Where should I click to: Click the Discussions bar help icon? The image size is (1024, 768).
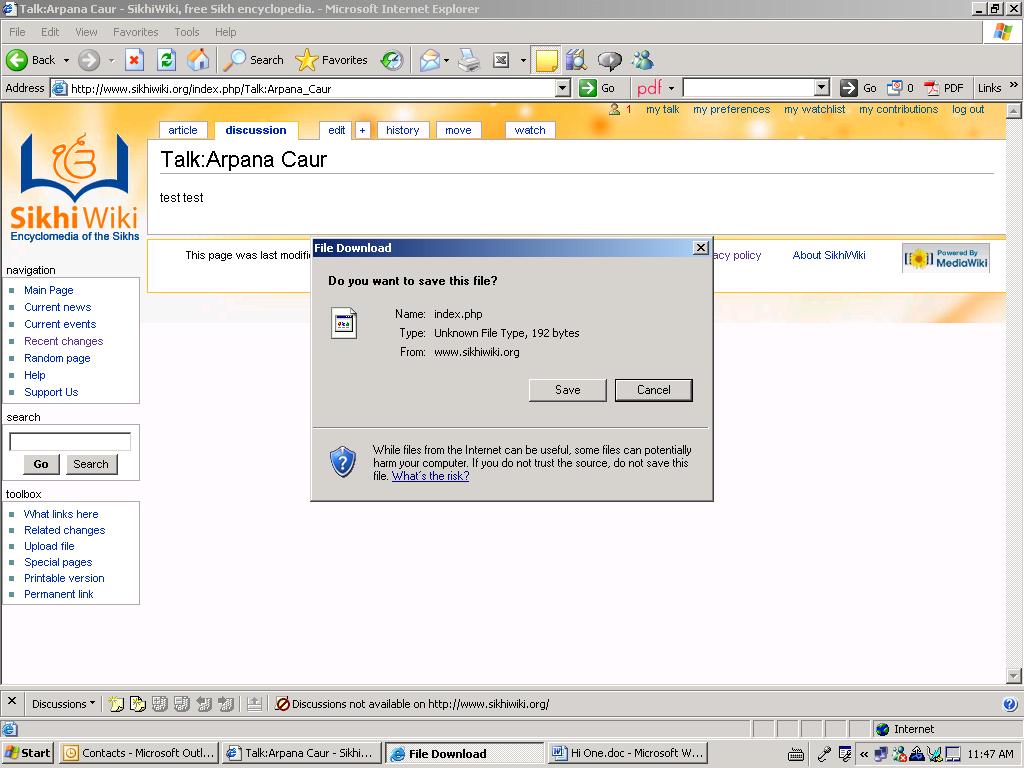point(1010,704)
